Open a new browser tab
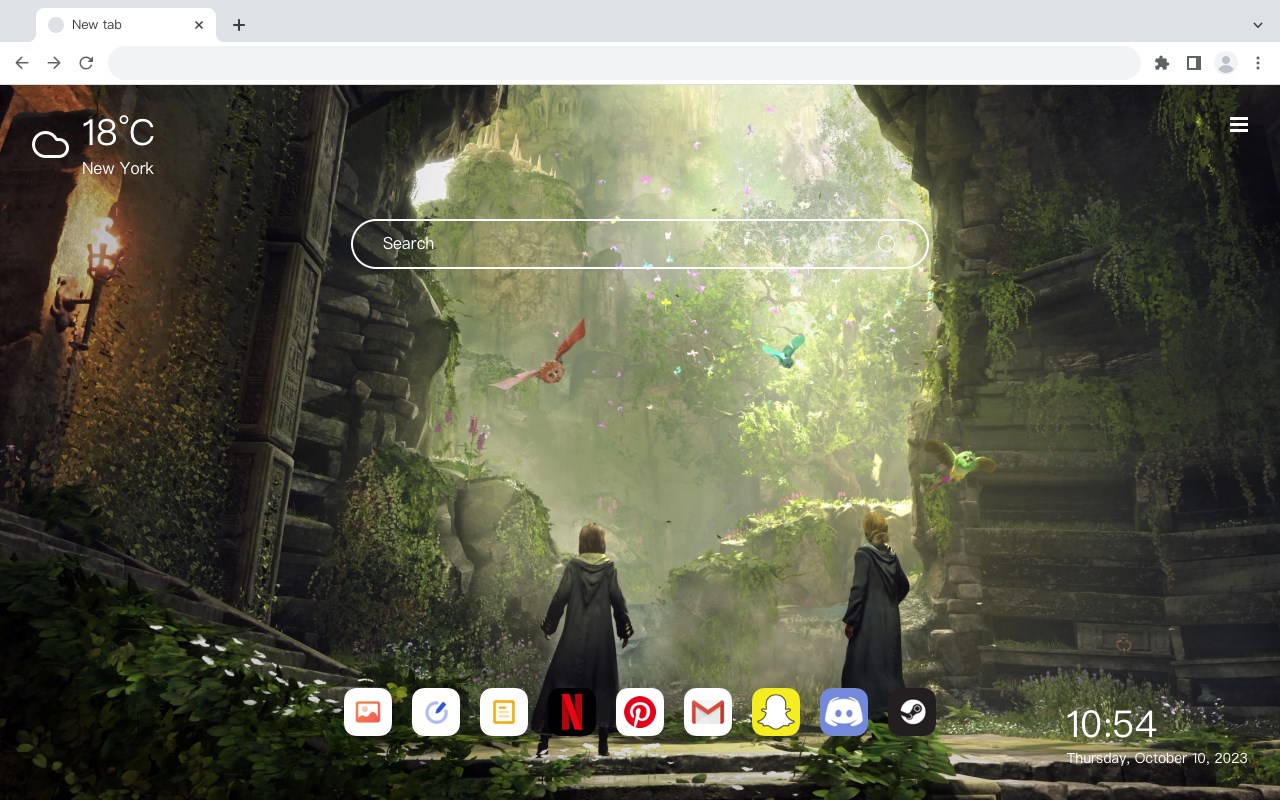The height and width of the screenshot is (800, 1280). 238,25
